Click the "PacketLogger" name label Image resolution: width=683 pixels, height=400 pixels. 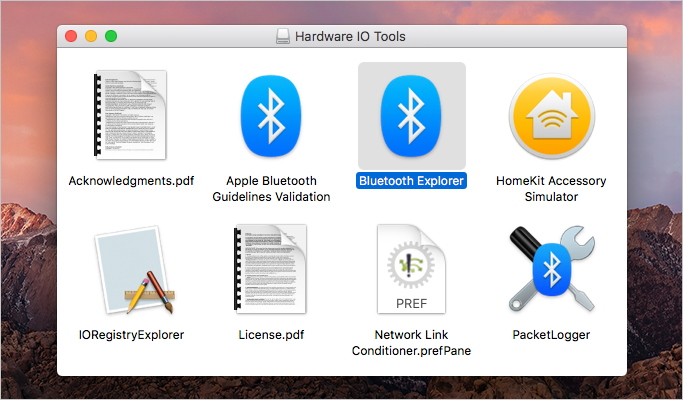(x=551, y=335)
